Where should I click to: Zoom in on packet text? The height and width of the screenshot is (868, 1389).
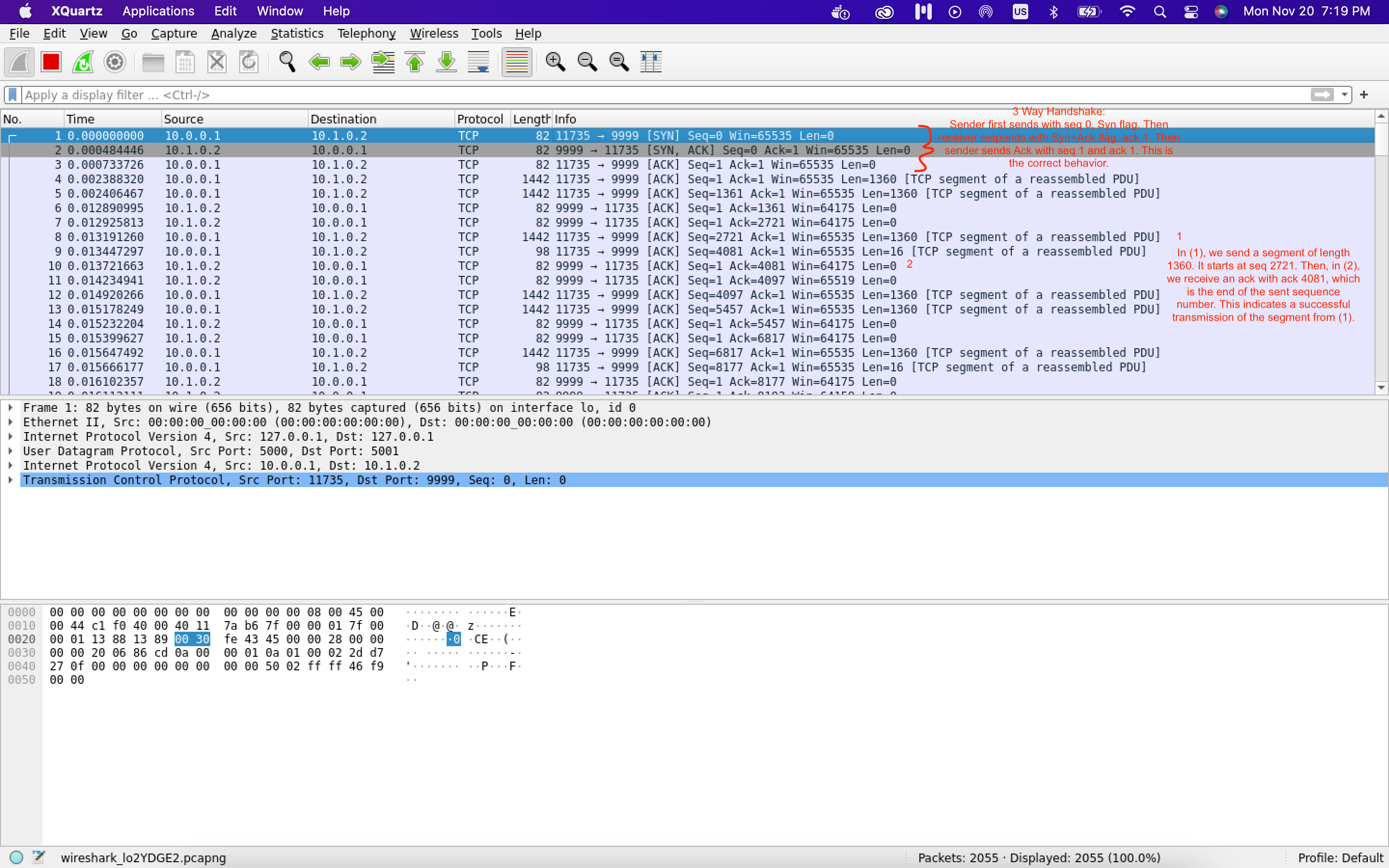tap(555, 62)
